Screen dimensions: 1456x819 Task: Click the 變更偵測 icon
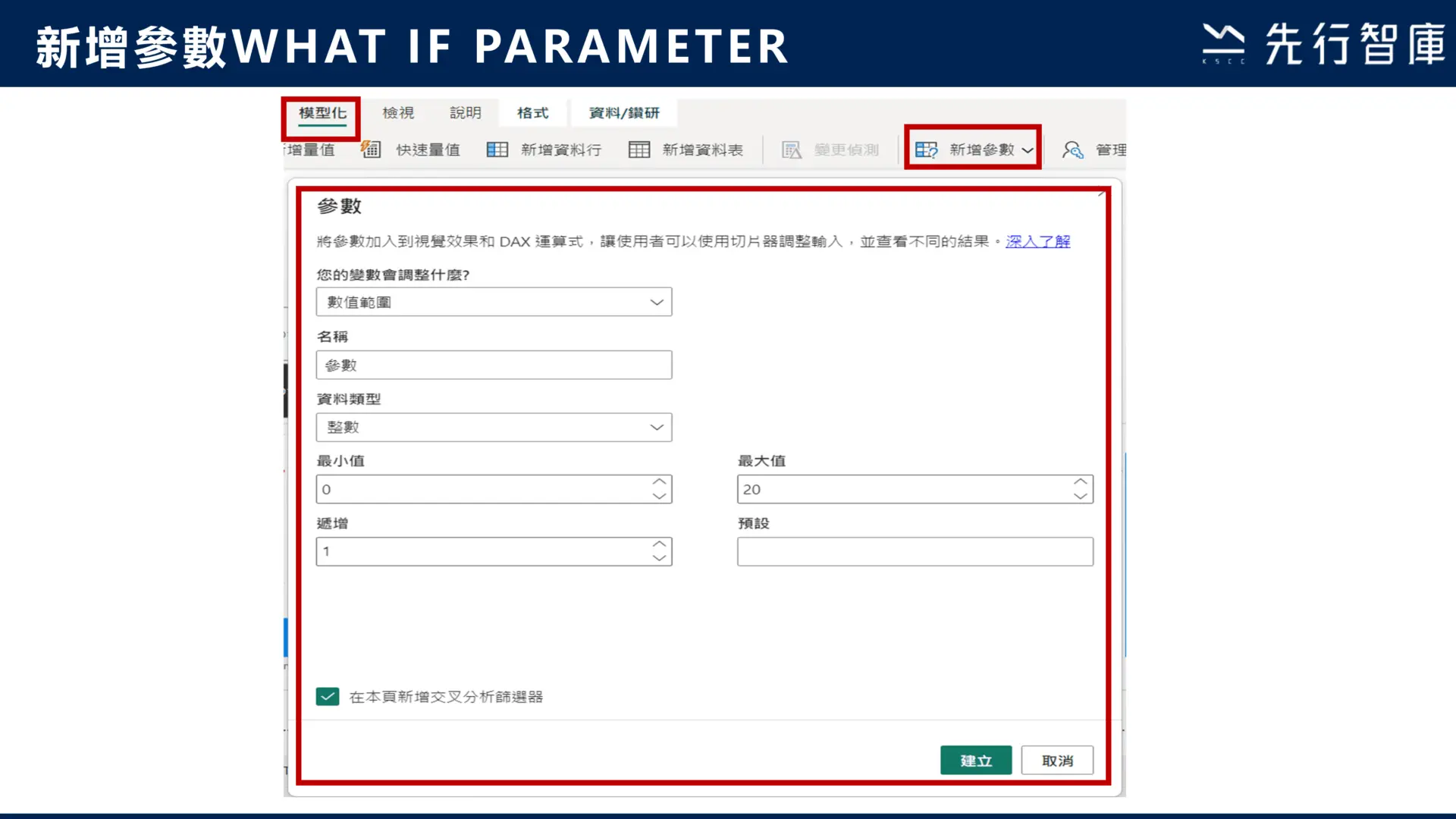(x=792, y=149)
